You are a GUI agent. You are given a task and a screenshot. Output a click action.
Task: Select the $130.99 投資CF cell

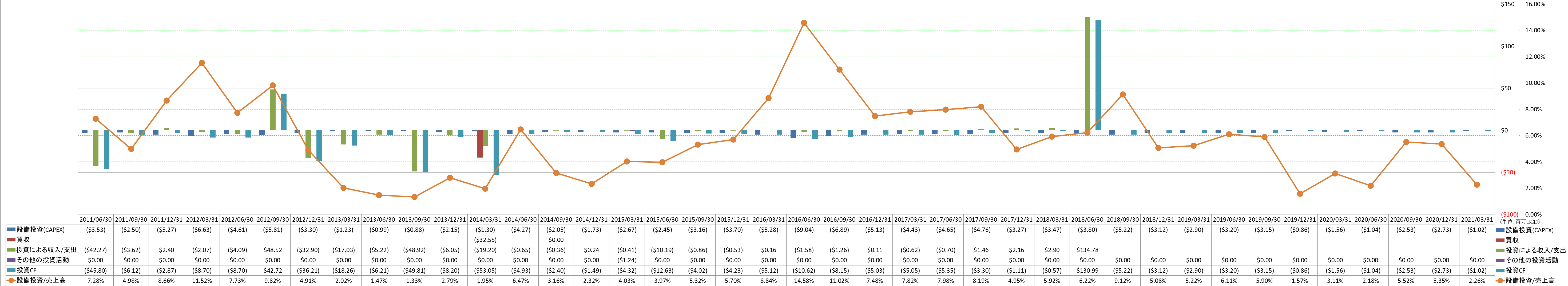[x=1087, y=271]
